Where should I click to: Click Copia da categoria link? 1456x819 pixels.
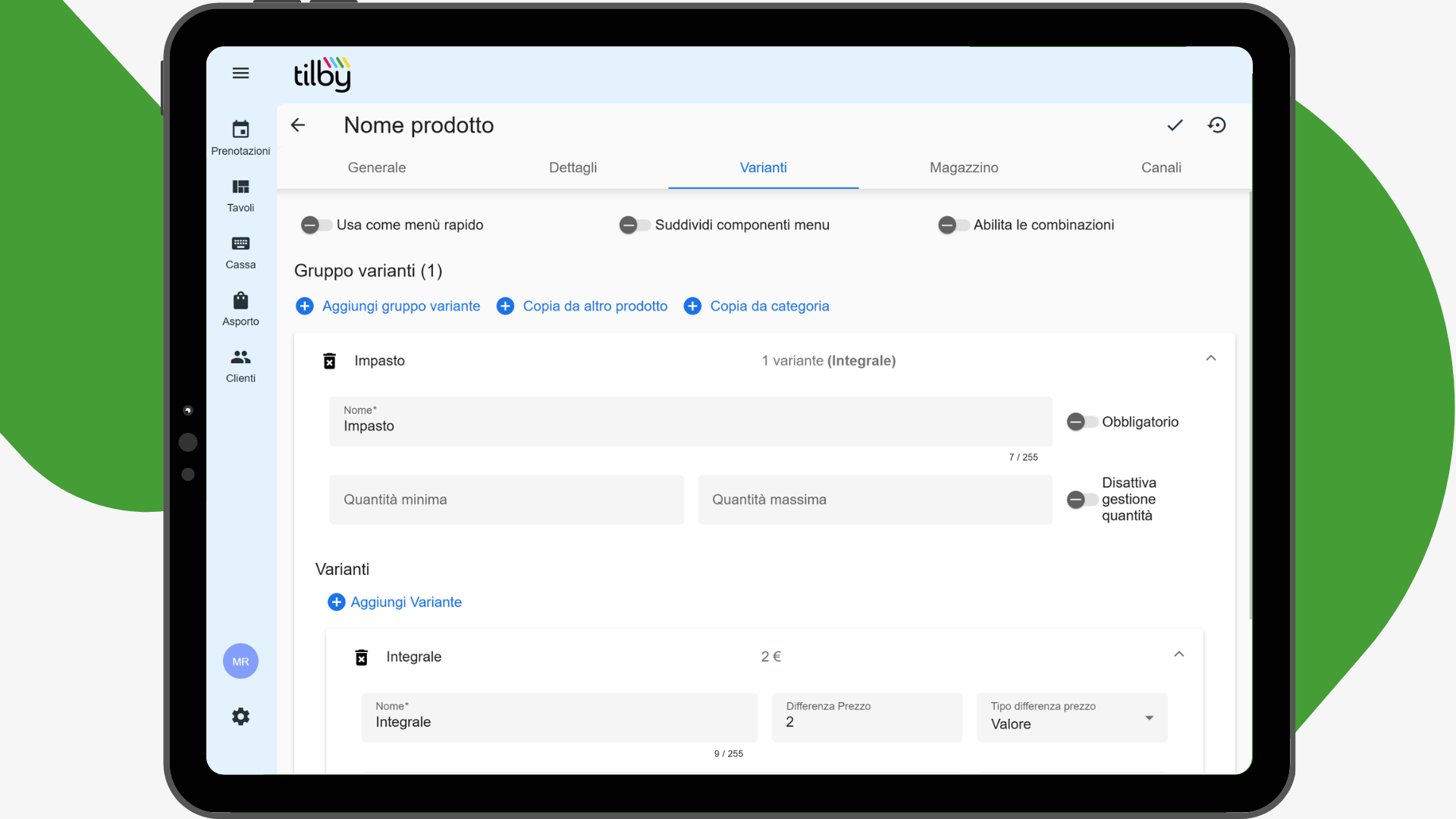(770, 306)
